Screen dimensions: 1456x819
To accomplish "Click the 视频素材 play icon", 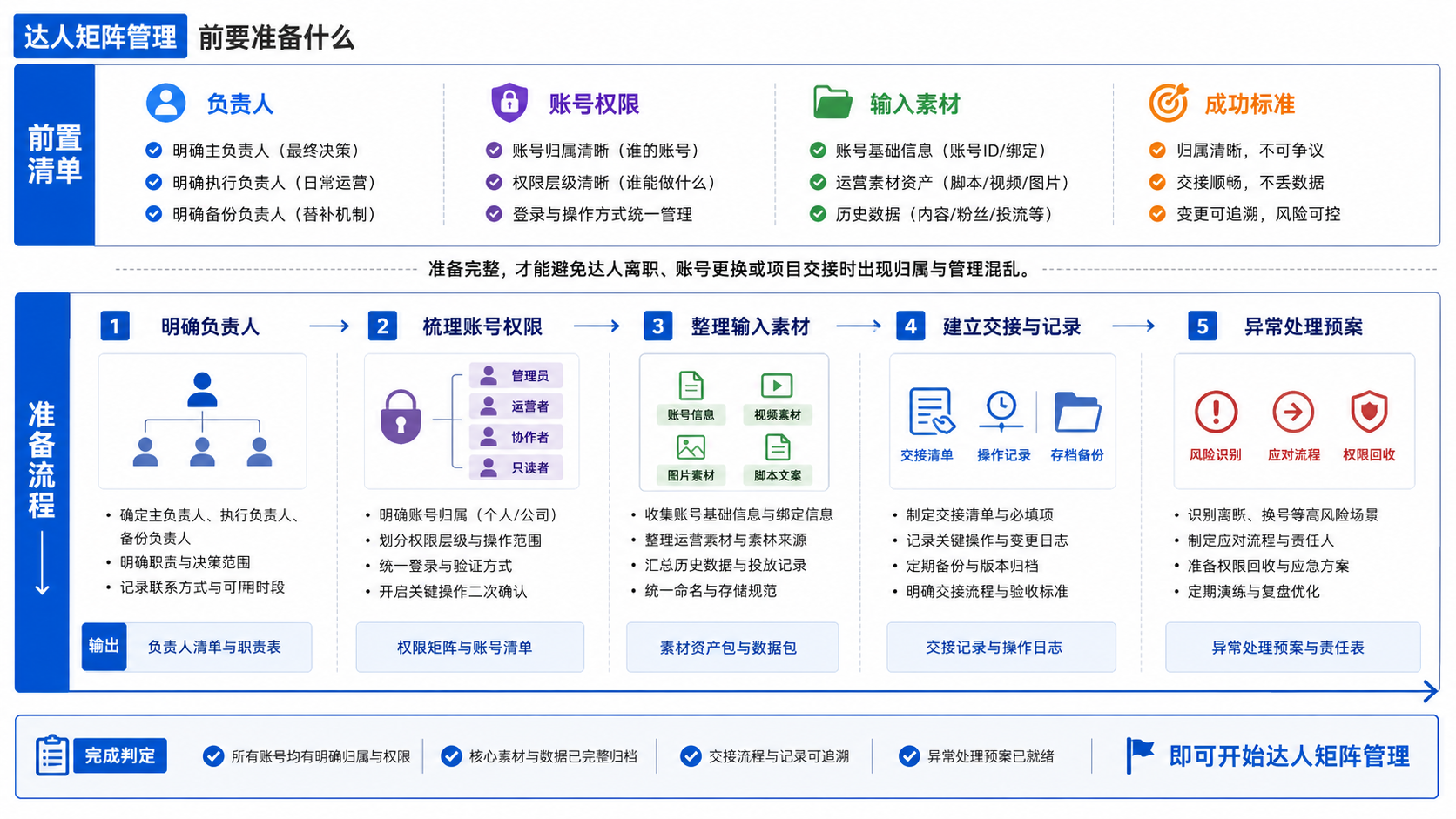I will pyautogui.click(x=777, y=386).
